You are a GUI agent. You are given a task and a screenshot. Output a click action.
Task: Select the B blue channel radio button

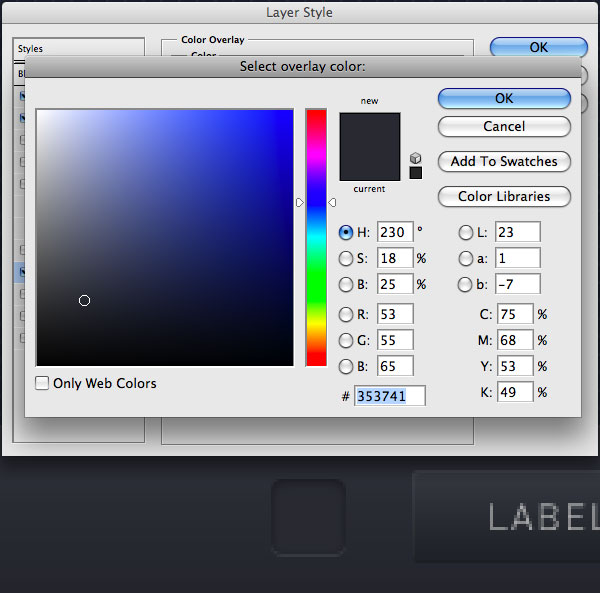[x=346, y=366]
